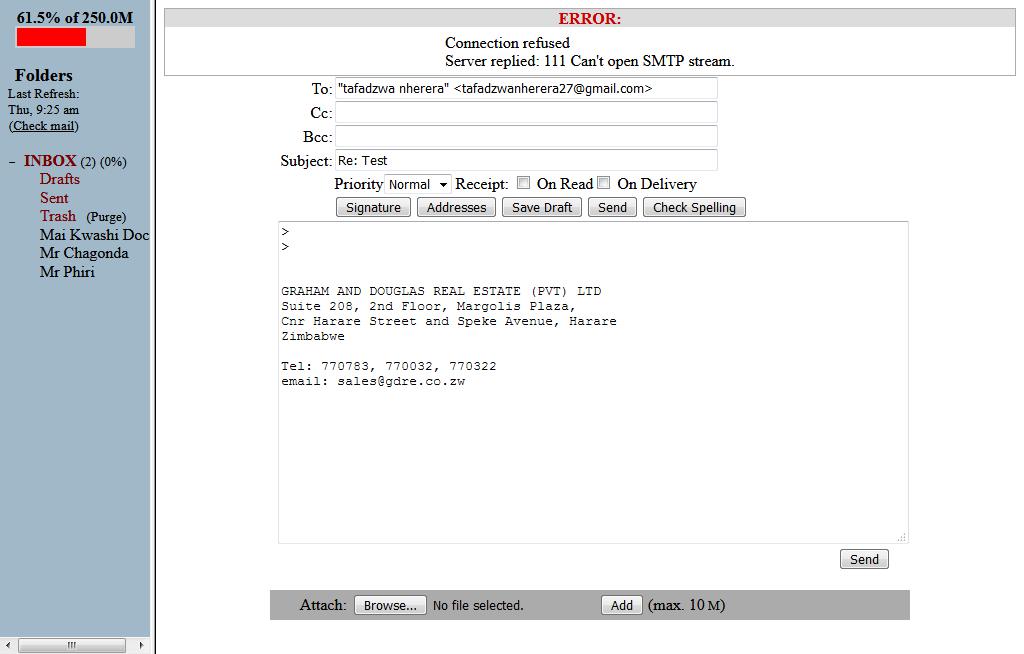Image resolution: width=1024 pixels, height=654 pixels.
Task: Collapse the INBOX folder tree
Action: tap(12, 160)
